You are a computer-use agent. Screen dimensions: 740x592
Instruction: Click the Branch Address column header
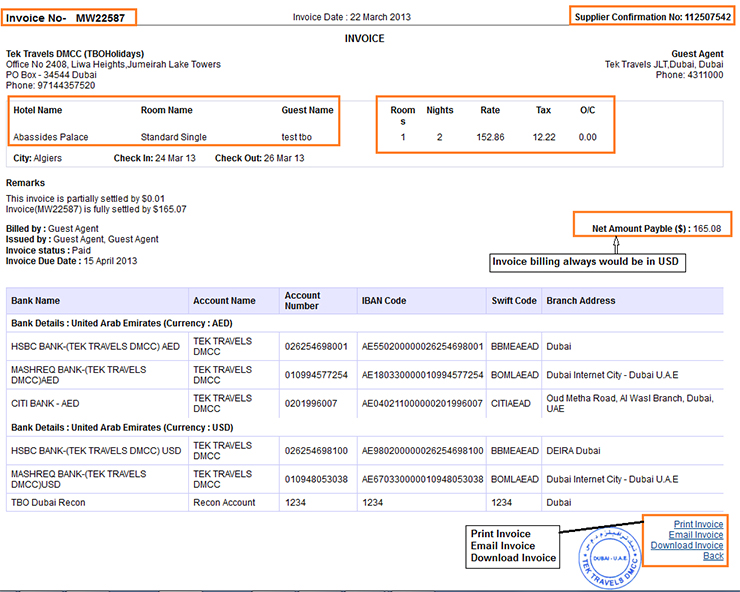click(581, 301)
